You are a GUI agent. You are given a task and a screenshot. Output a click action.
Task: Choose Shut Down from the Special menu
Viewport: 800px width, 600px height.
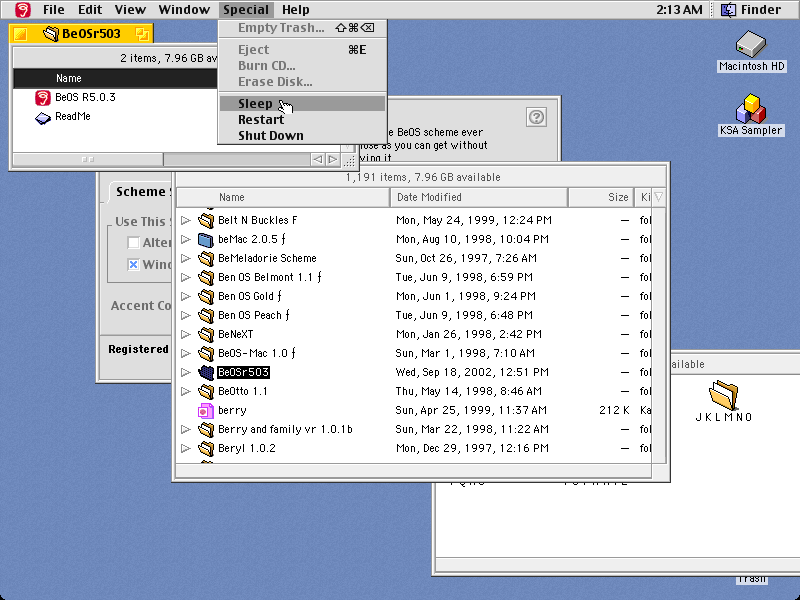click(x=302, y=136)
